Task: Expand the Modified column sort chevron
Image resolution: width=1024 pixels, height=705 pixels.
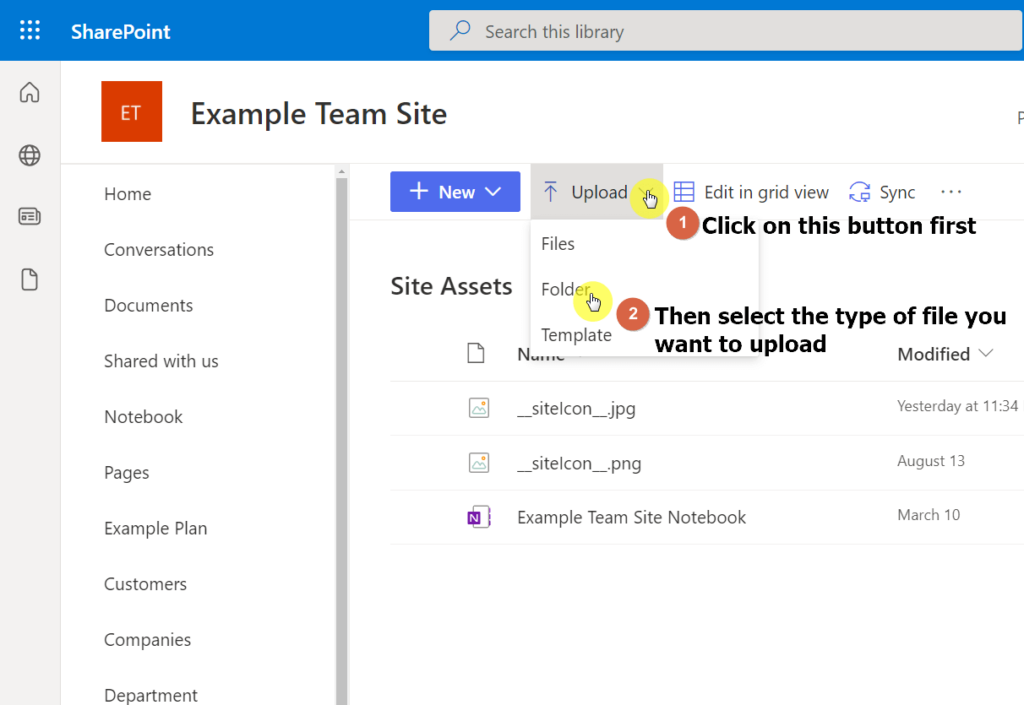Action: (986, 353)
